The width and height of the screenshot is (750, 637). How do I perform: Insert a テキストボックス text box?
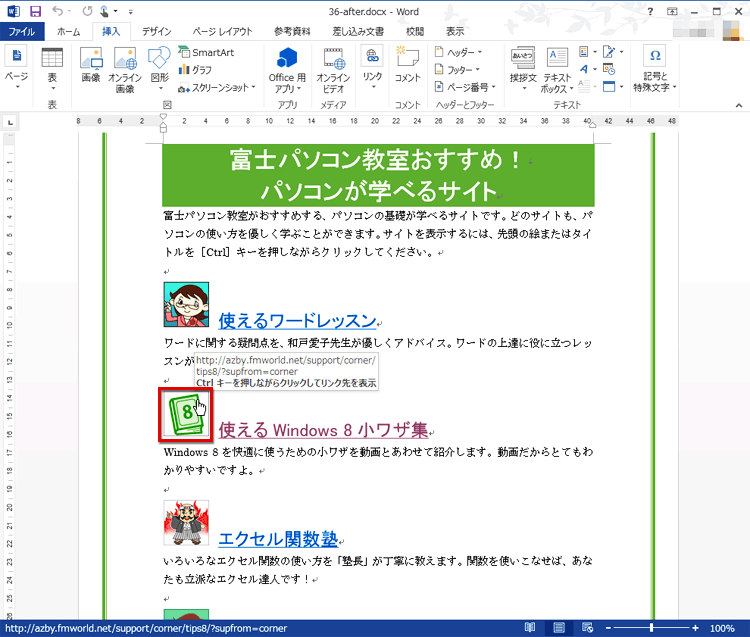(557, 70)
